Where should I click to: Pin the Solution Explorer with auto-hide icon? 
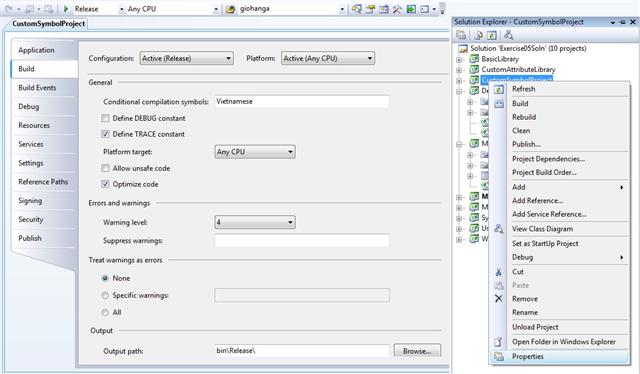(622, 22)
